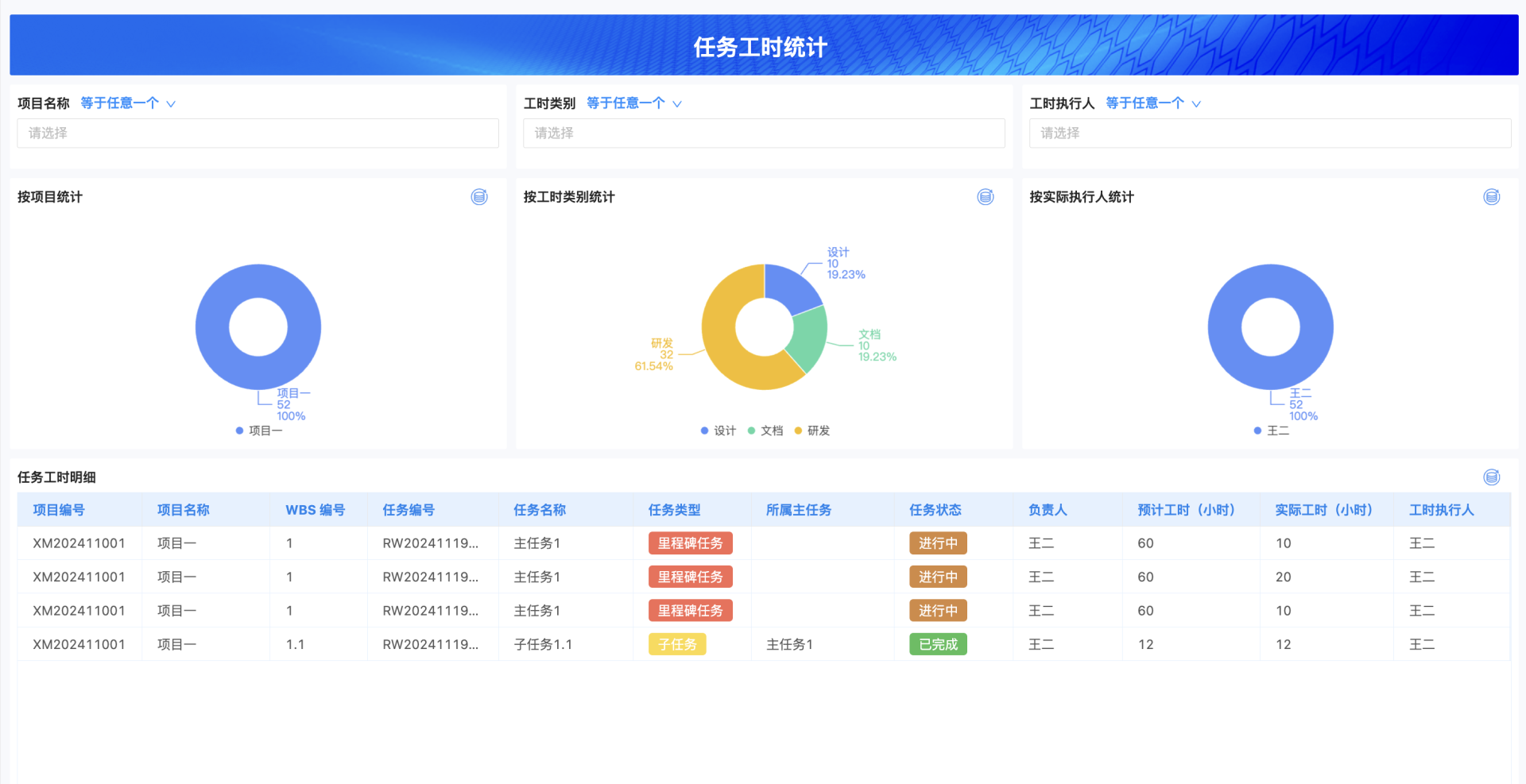Viewport: 1526px width, 784px height.
Task: Toggle 项目一 legend in project chart
Action: coord(259,431)
